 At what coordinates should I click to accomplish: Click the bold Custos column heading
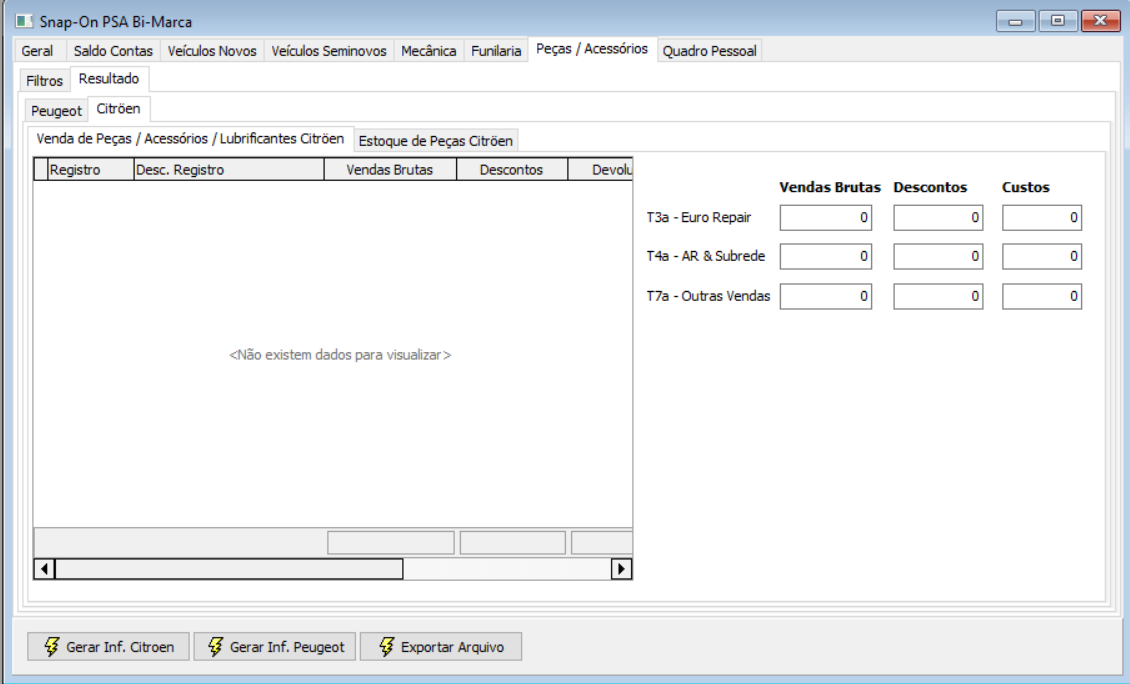(x=1026, y=187)
